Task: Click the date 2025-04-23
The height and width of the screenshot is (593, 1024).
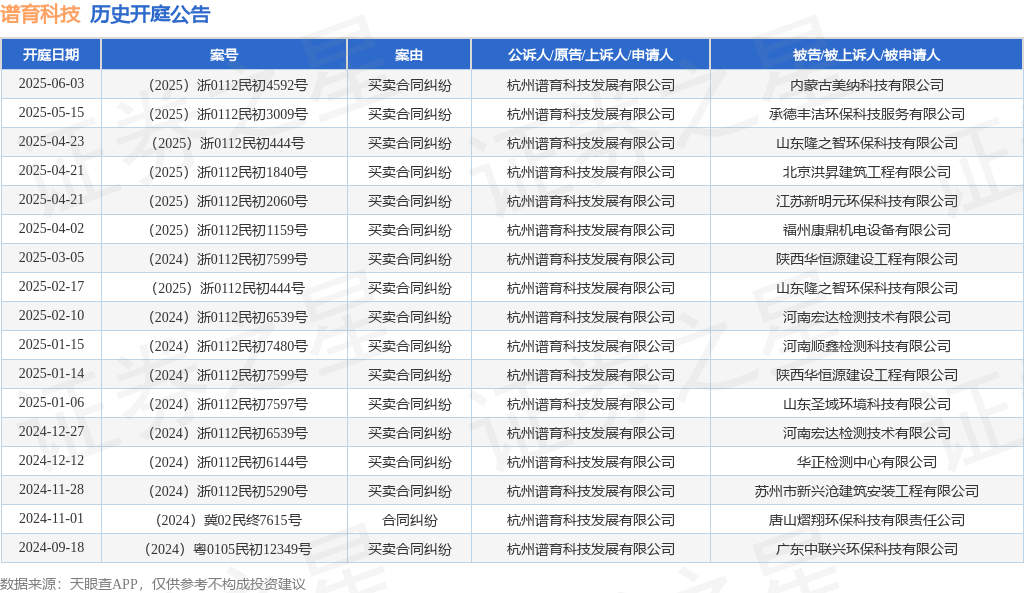Action: click(x=51, y=142)
